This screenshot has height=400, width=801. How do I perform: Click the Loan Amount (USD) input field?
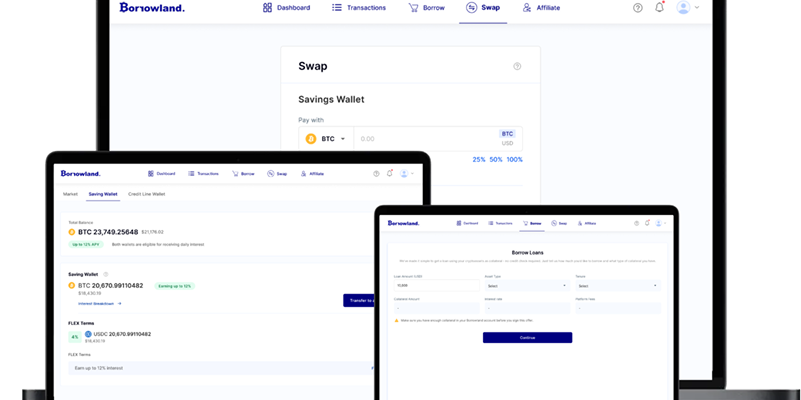[437, 285]
